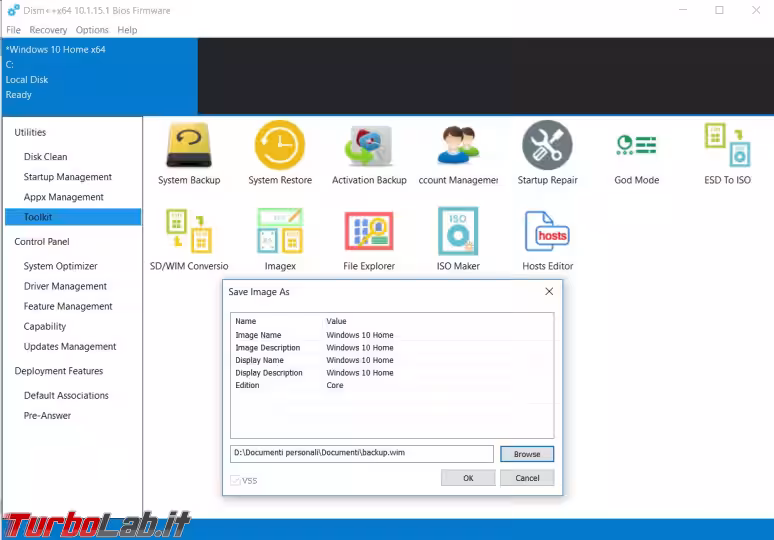774x540 pixels.
Task: Open the System Backup tool
Action: (189, 153)
